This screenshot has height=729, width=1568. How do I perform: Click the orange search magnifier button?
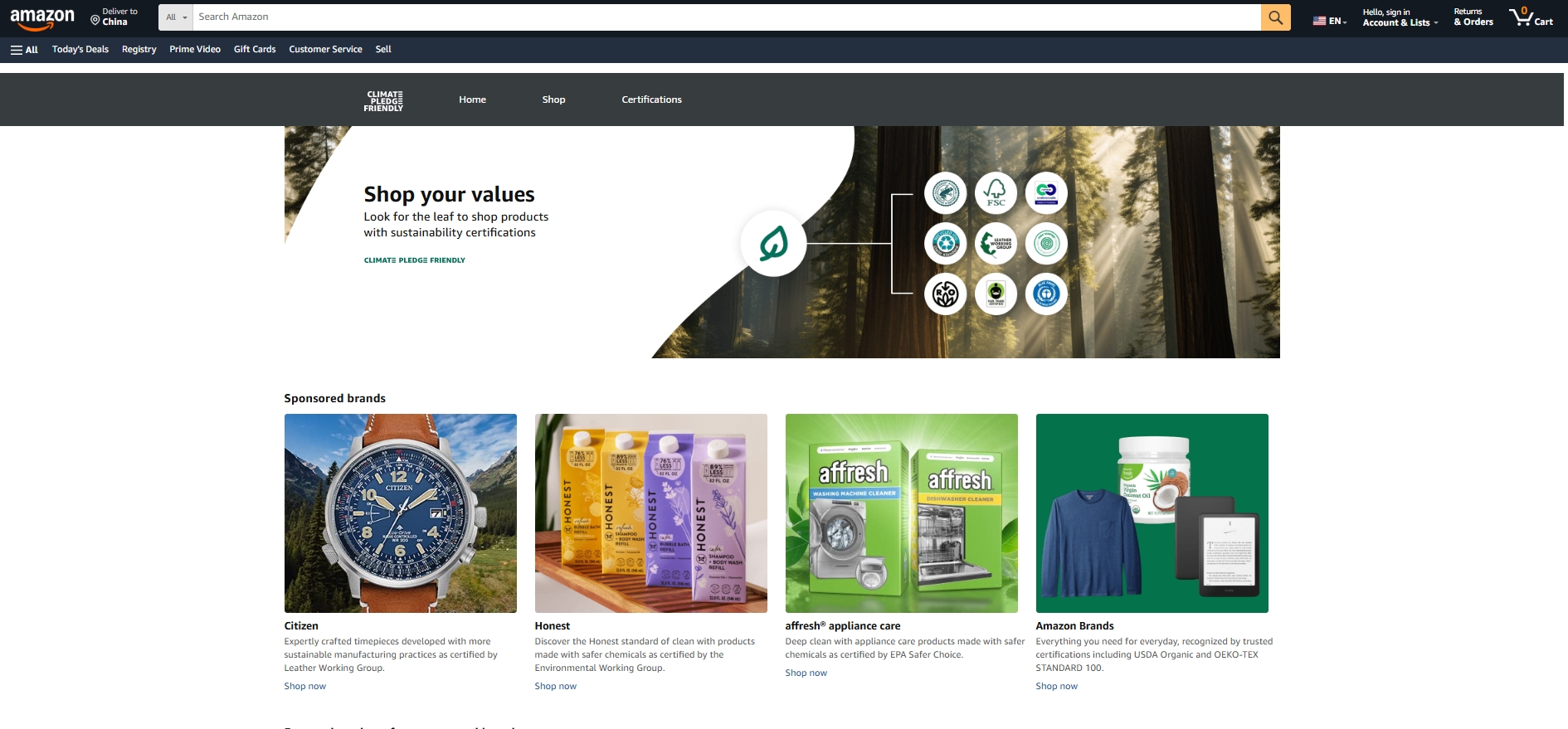[1275, 17]
